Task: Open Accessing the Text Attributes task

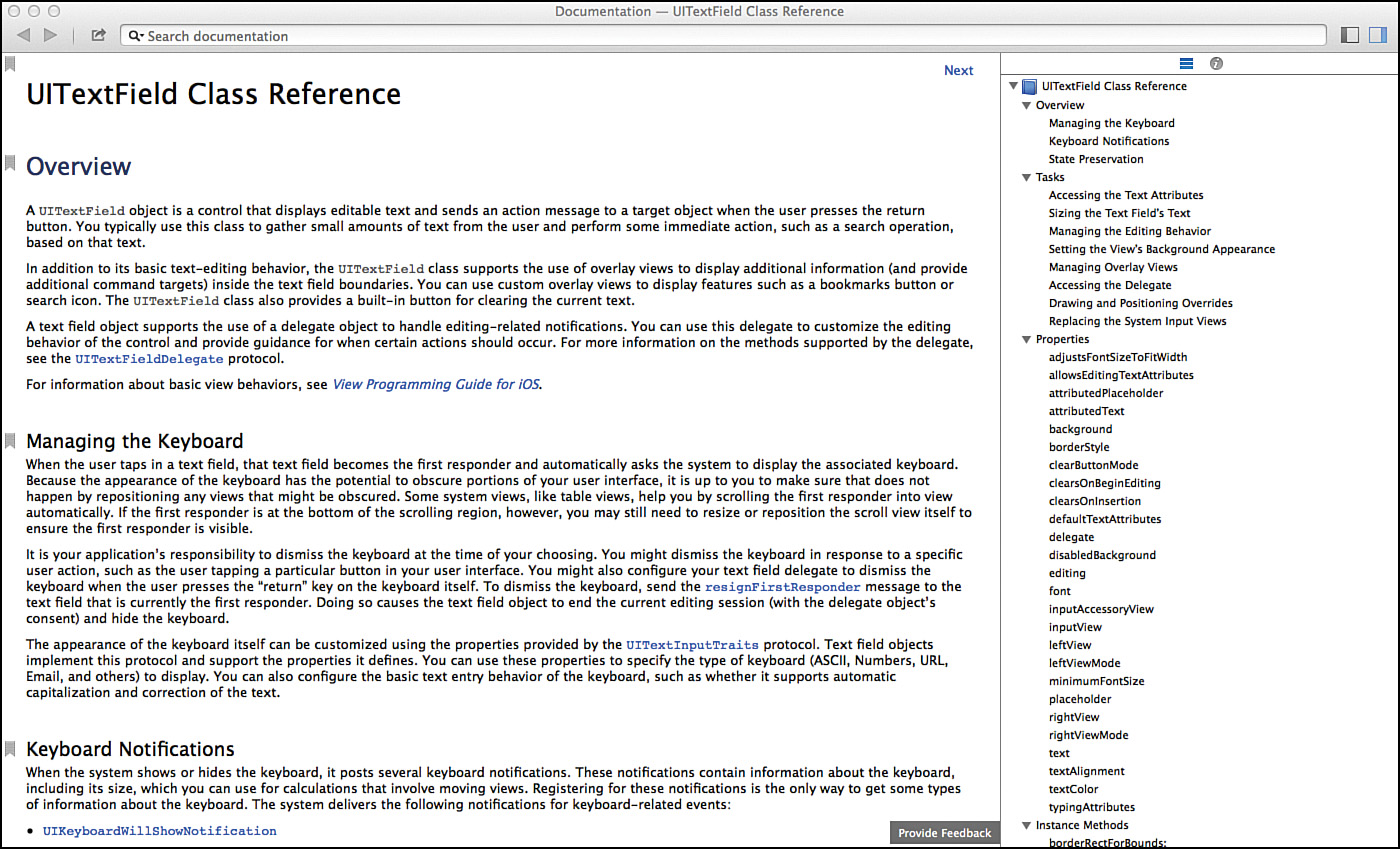Action: tap(1126, 195)
